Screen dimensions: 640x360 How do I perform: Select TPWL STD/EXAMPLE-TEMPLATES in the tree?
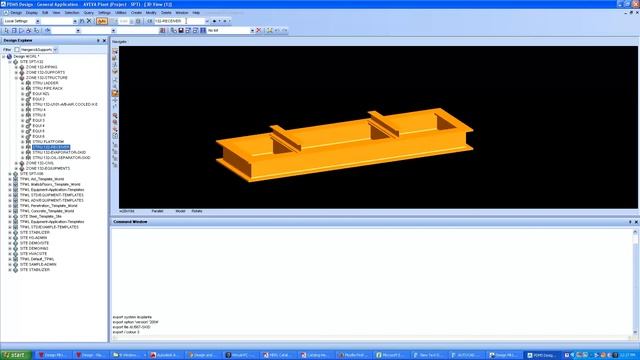tap(49, 227)
